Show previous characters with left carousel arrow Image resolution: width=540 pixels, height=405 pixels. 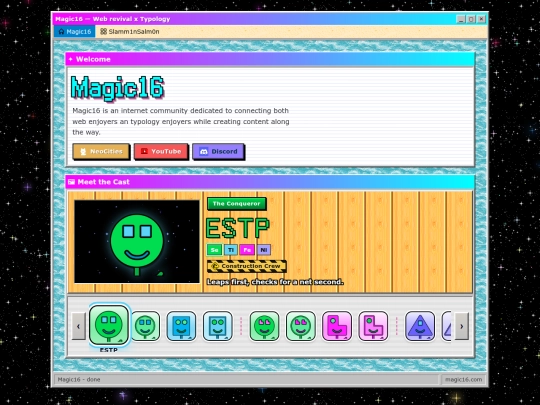[x=79, y=326]
